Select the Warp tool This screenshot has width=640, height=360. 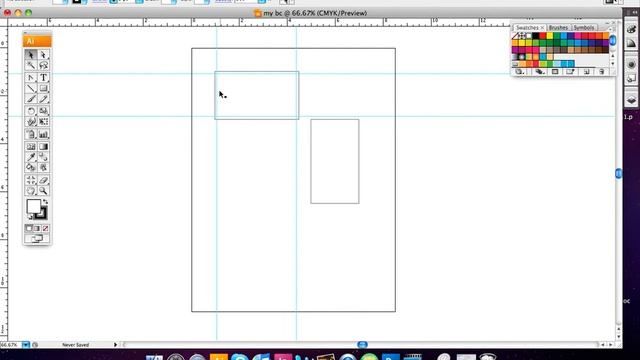[31, 122]
